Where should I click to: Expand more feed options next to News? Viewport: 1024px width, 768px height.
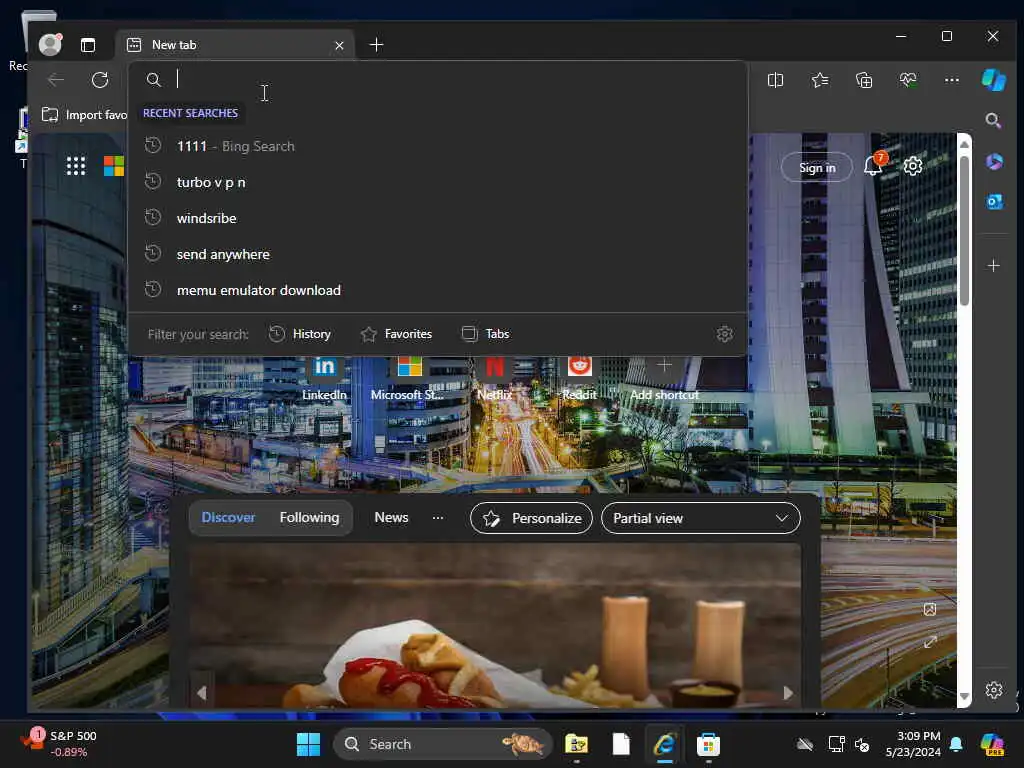(437, 518)
